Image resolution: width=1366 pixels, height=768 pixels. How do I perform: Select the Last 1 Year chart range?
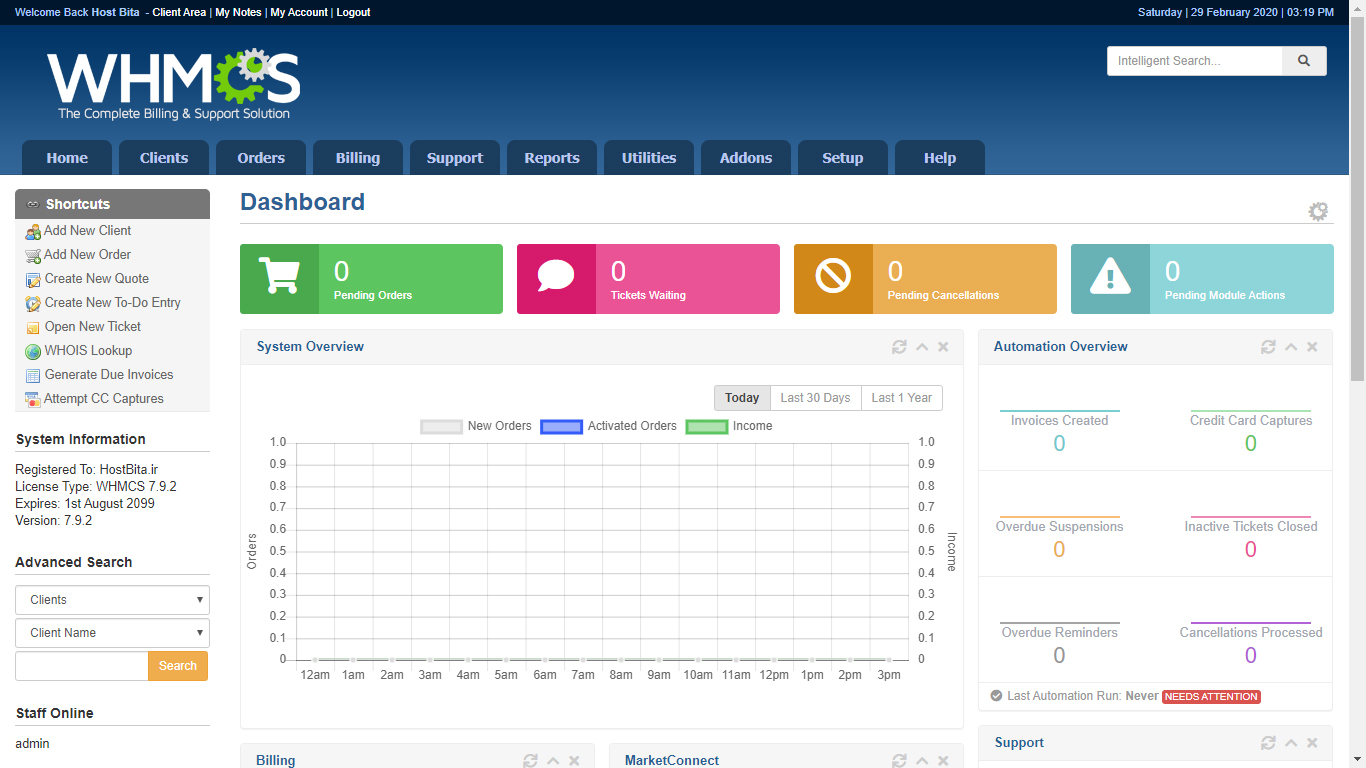pyautogui.click(x=902, y=398)
